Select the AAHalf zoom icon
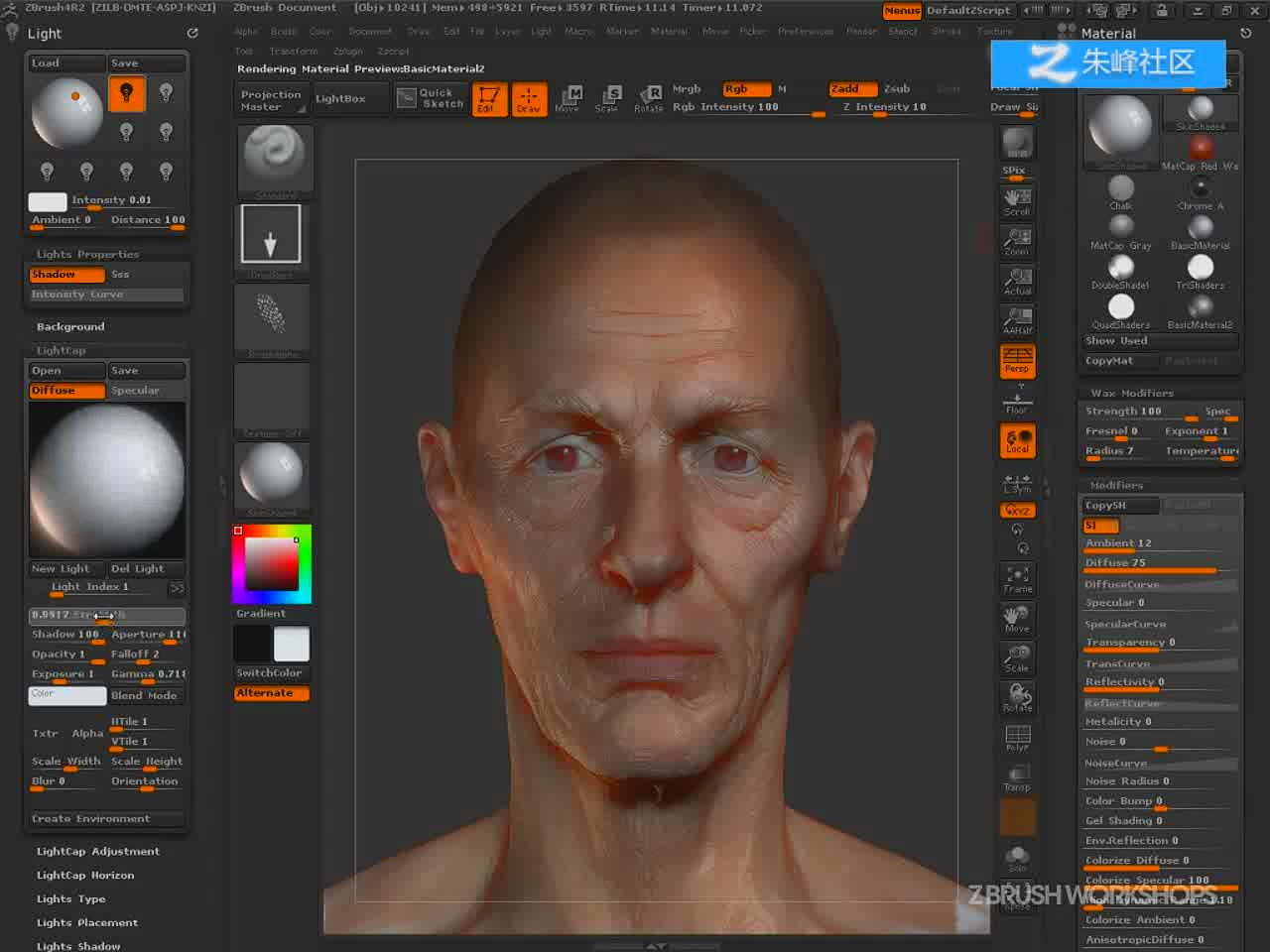Viewport: 1270px width, 952px height. tap(1017, 320)
